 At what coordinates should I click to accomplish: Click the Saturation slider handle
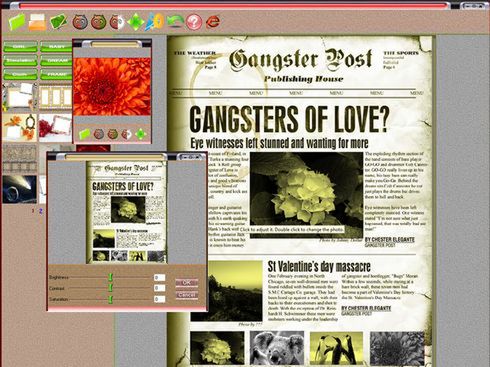(111, 299)
